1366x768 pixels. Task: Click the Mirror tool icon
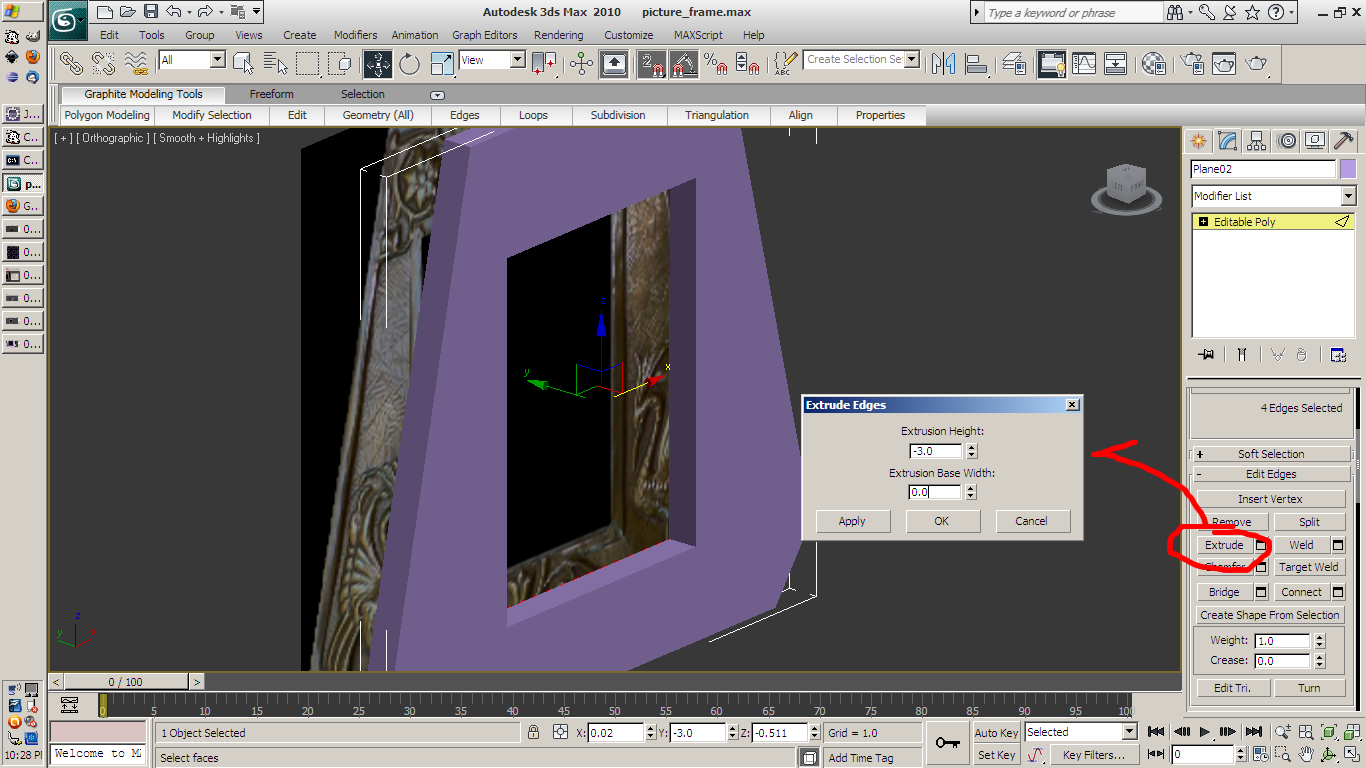pyautogui.click(x=943, y=64)
